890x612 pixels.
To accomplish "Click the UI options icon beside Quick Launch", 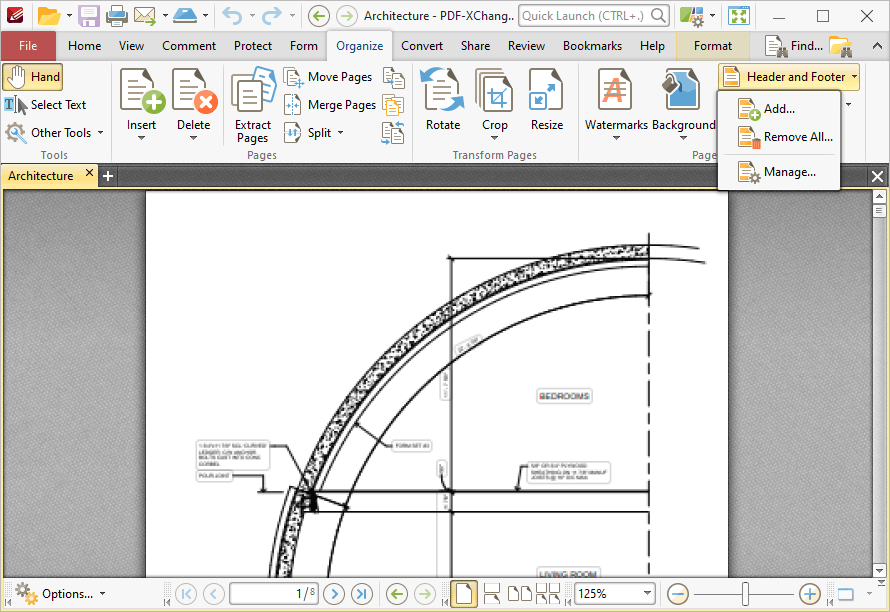I will [692, 16].
